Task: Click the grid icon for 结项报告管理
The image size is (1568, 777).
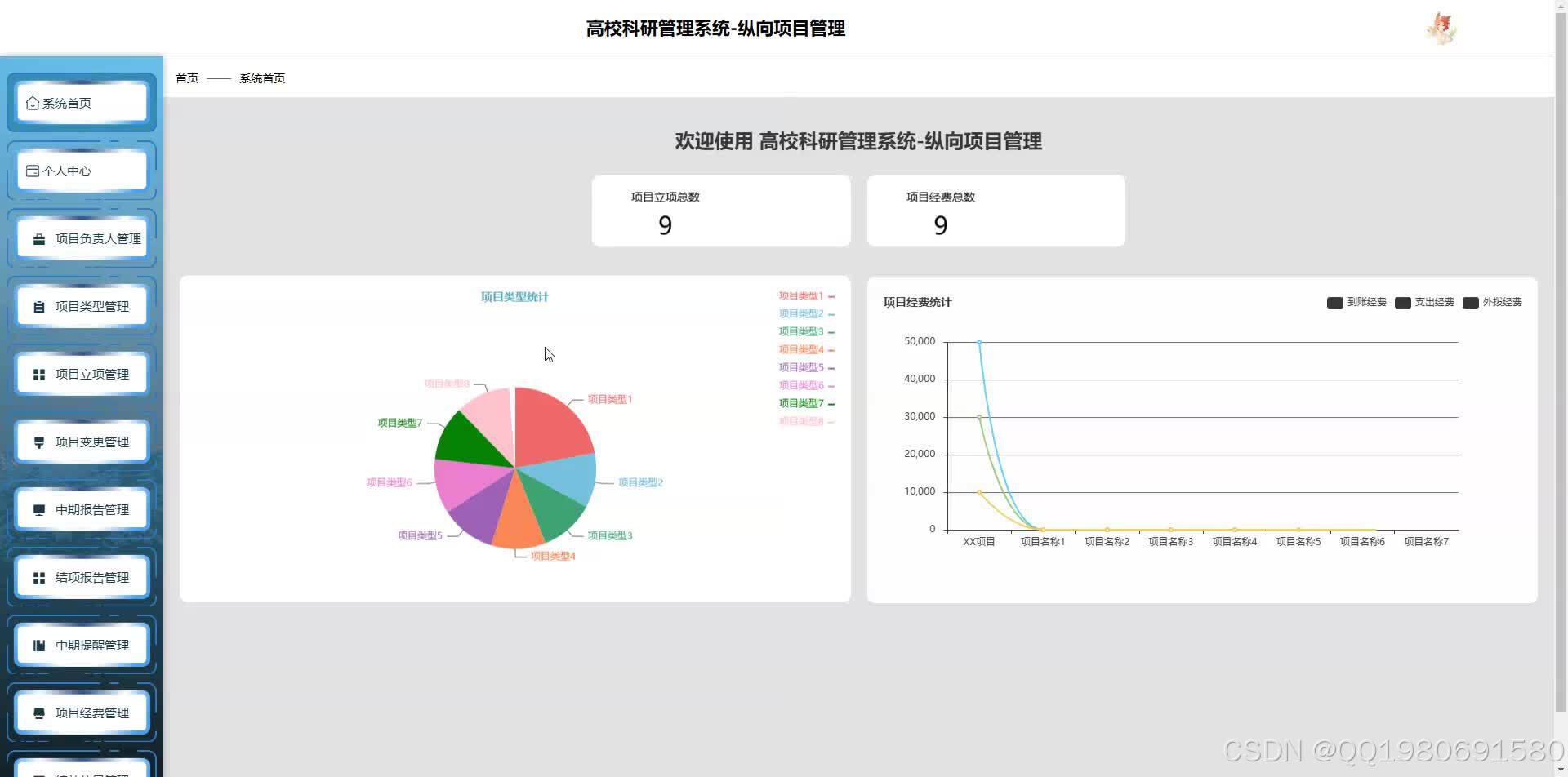Action: pos(38,578)
